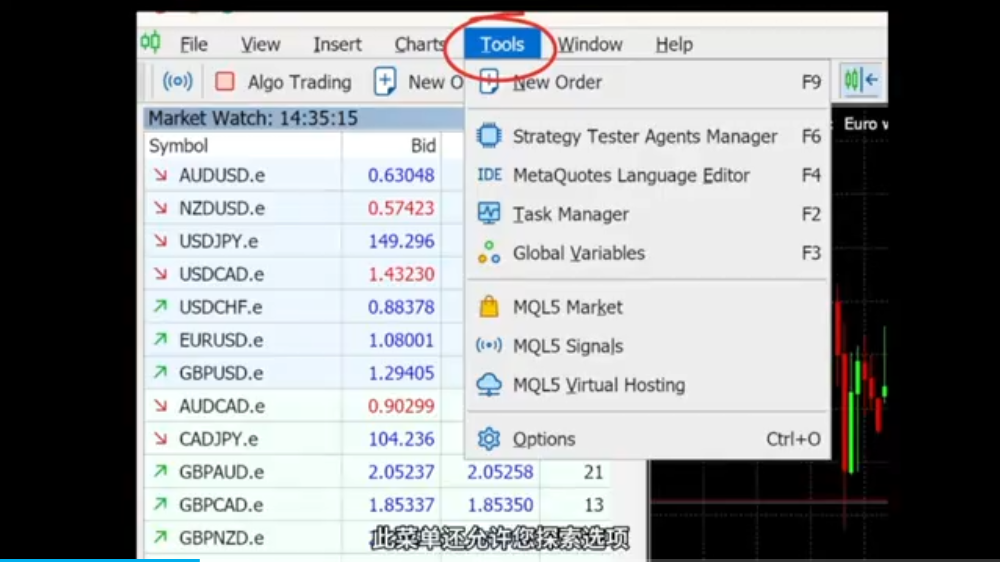Screen dimensions: 1000x562
Task: Select the NZDUSD.e symbol row
Action: (304, 209)
